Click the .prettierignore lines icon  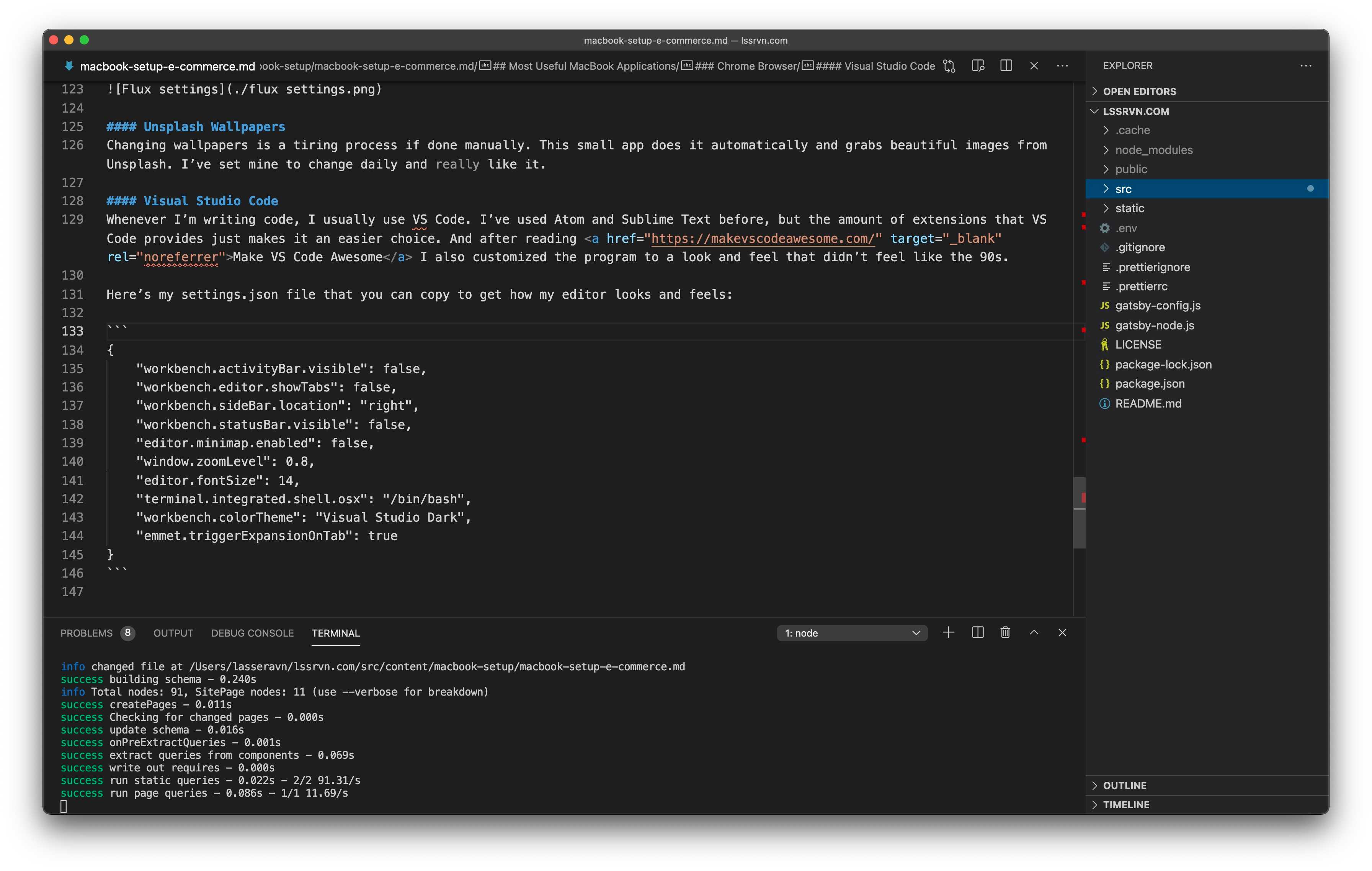(x=1106, y=267)
